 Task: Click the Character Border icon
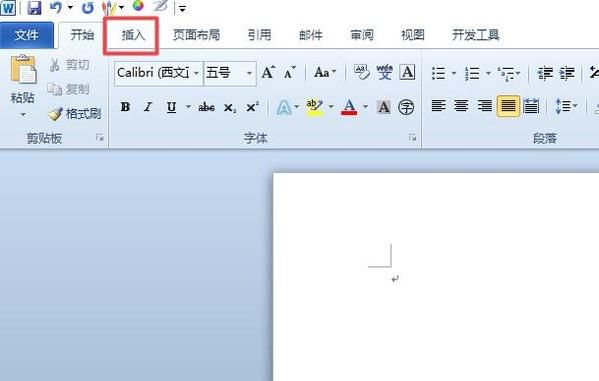pyautogui.click(x=407, y=72)
